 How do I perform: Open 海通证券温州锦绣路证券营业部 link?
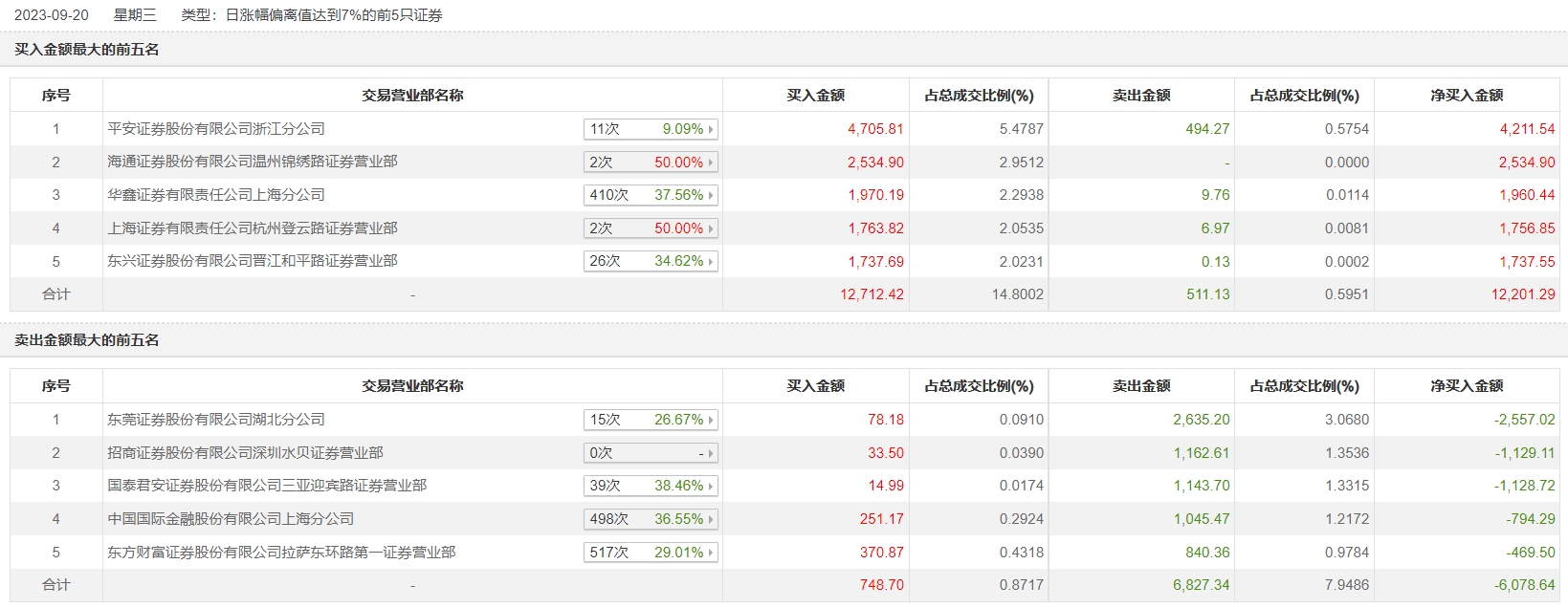coord(253,162)
